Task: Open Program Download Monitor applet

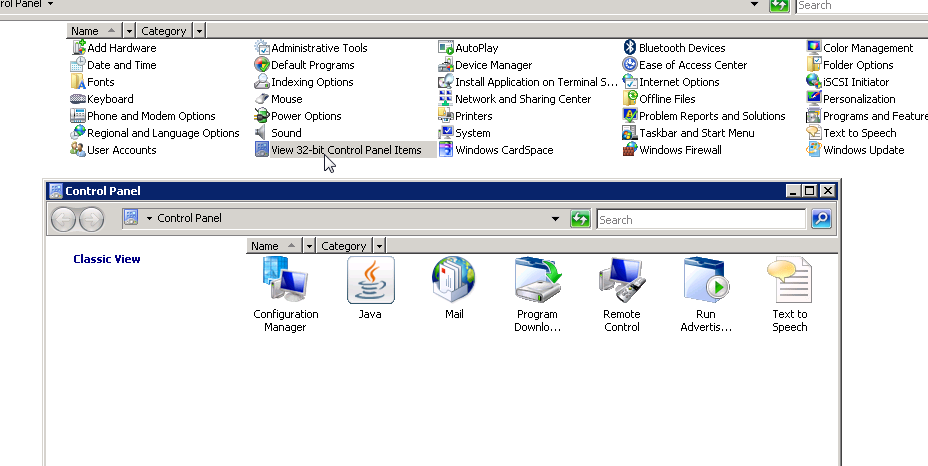Action: click(537, 294)
